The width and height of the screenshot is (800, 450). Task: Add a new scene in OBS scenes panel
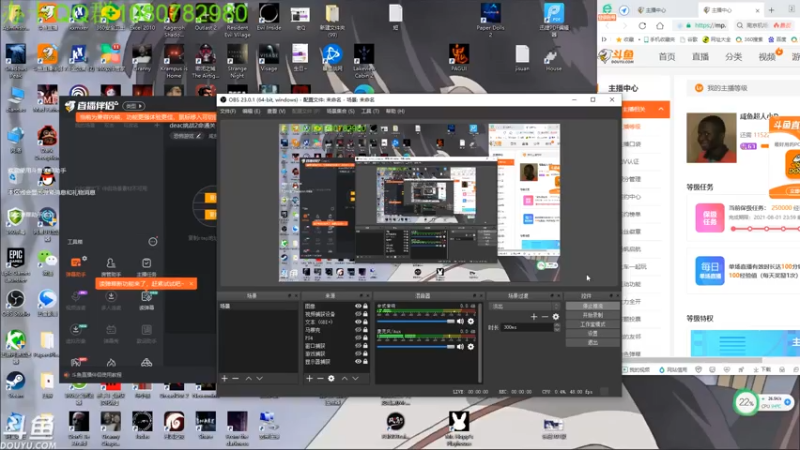pos(224,379)
